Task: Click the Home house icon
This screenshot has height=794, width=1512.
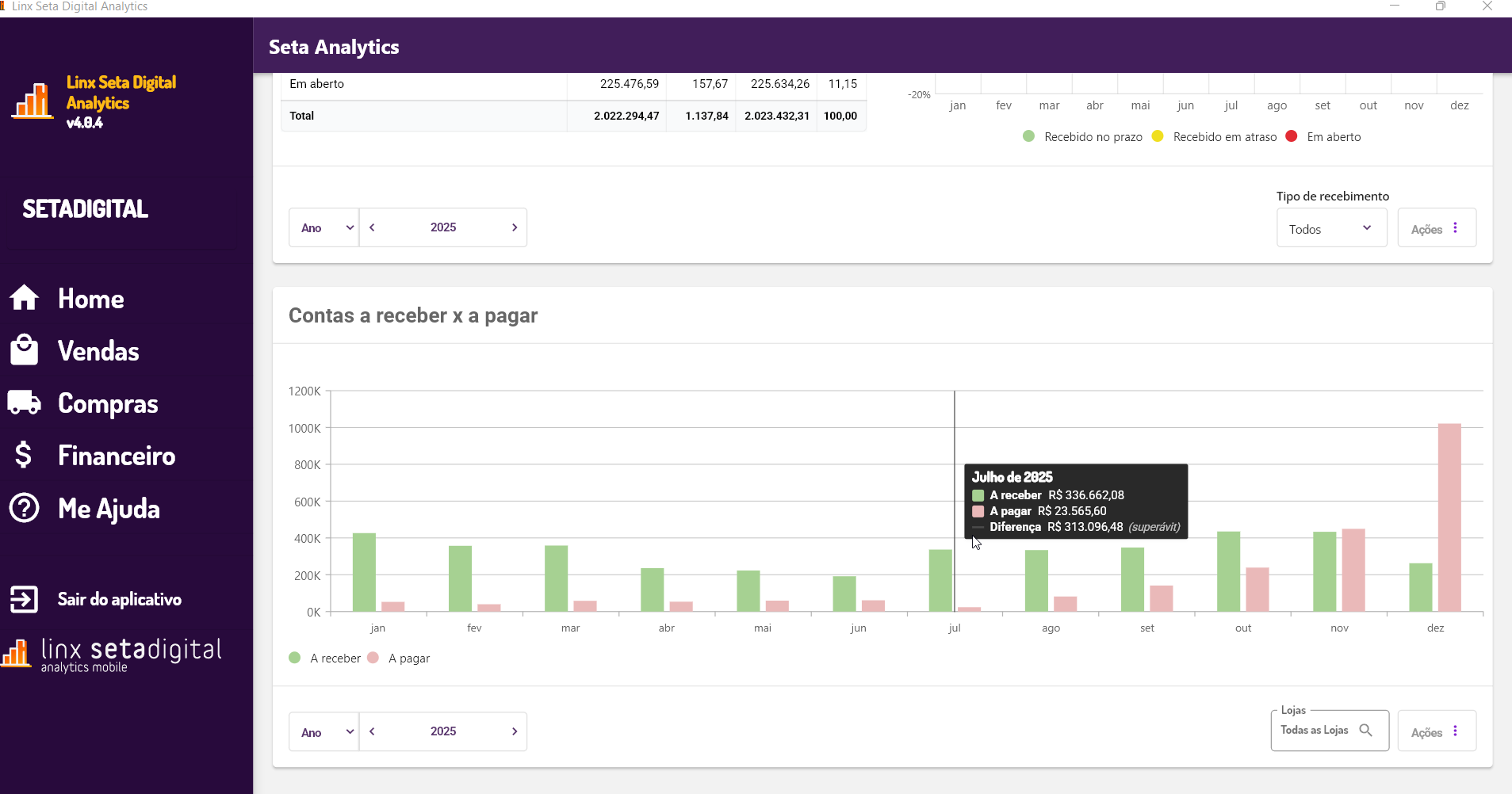Action: pyautogui.click(x=25, y=298)
